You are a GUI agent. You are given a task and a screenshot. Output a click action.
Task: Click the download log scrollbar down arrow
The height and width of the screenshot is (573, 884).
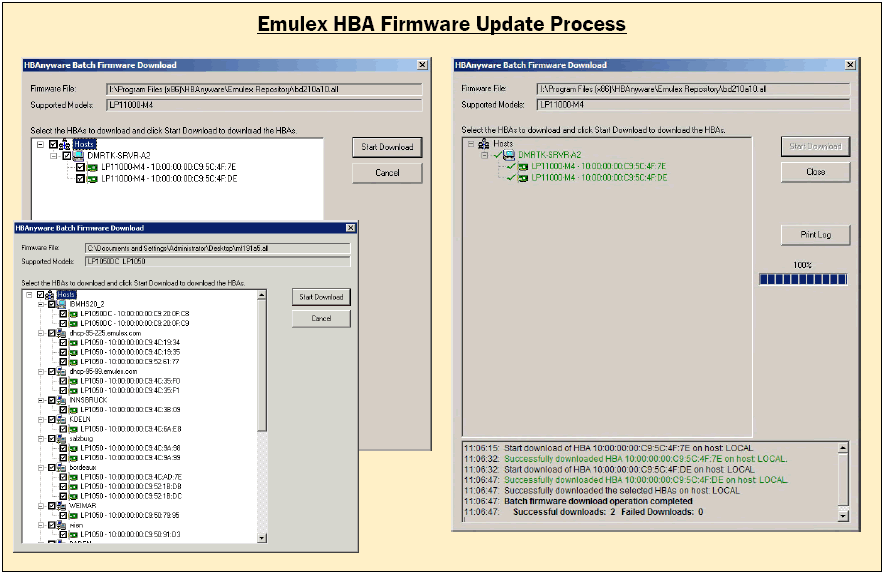pyautogui.click(x=842, y=516)
